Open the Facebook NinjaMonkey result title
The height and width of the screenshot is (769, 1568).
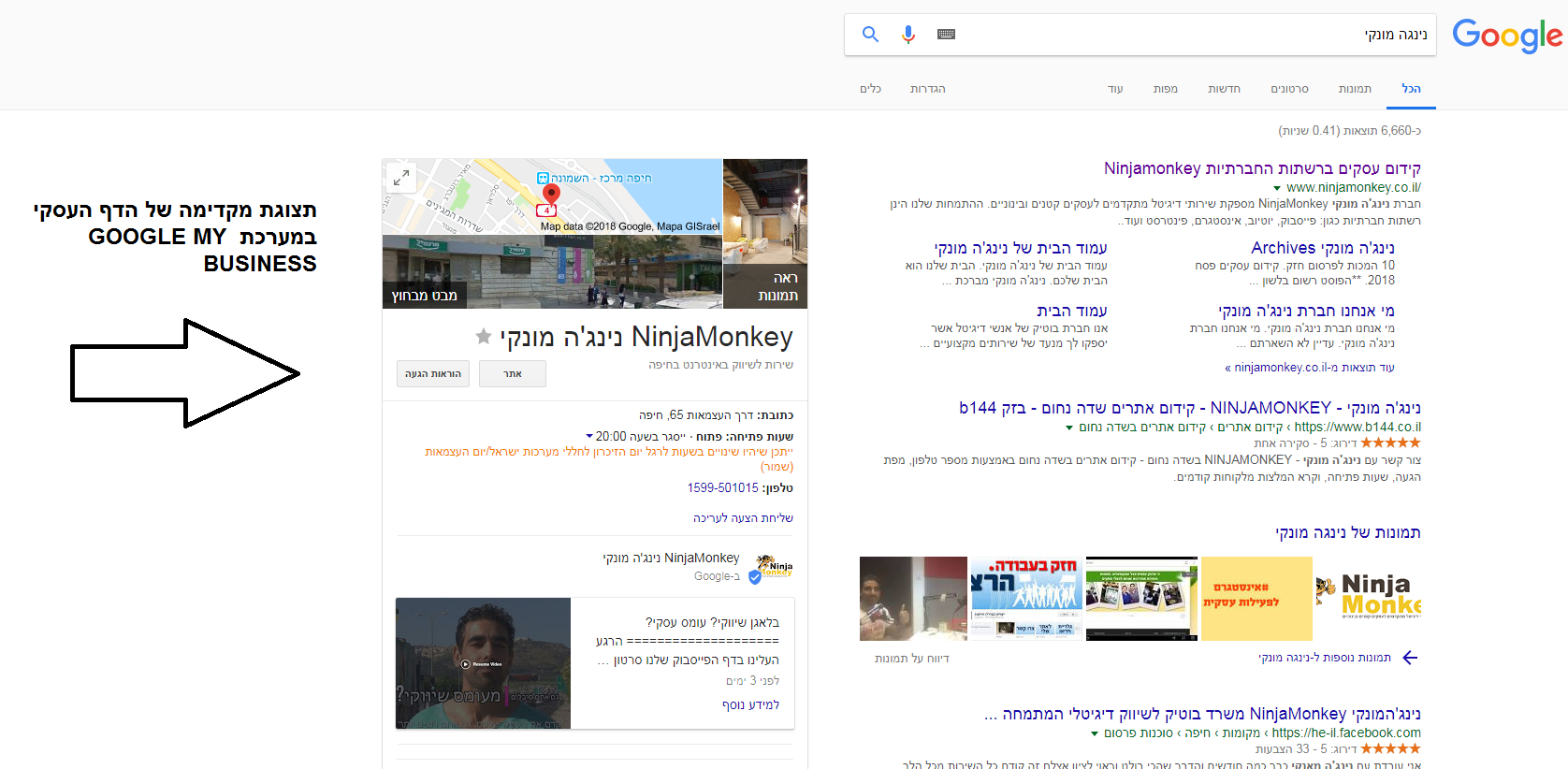point(1202,714)
